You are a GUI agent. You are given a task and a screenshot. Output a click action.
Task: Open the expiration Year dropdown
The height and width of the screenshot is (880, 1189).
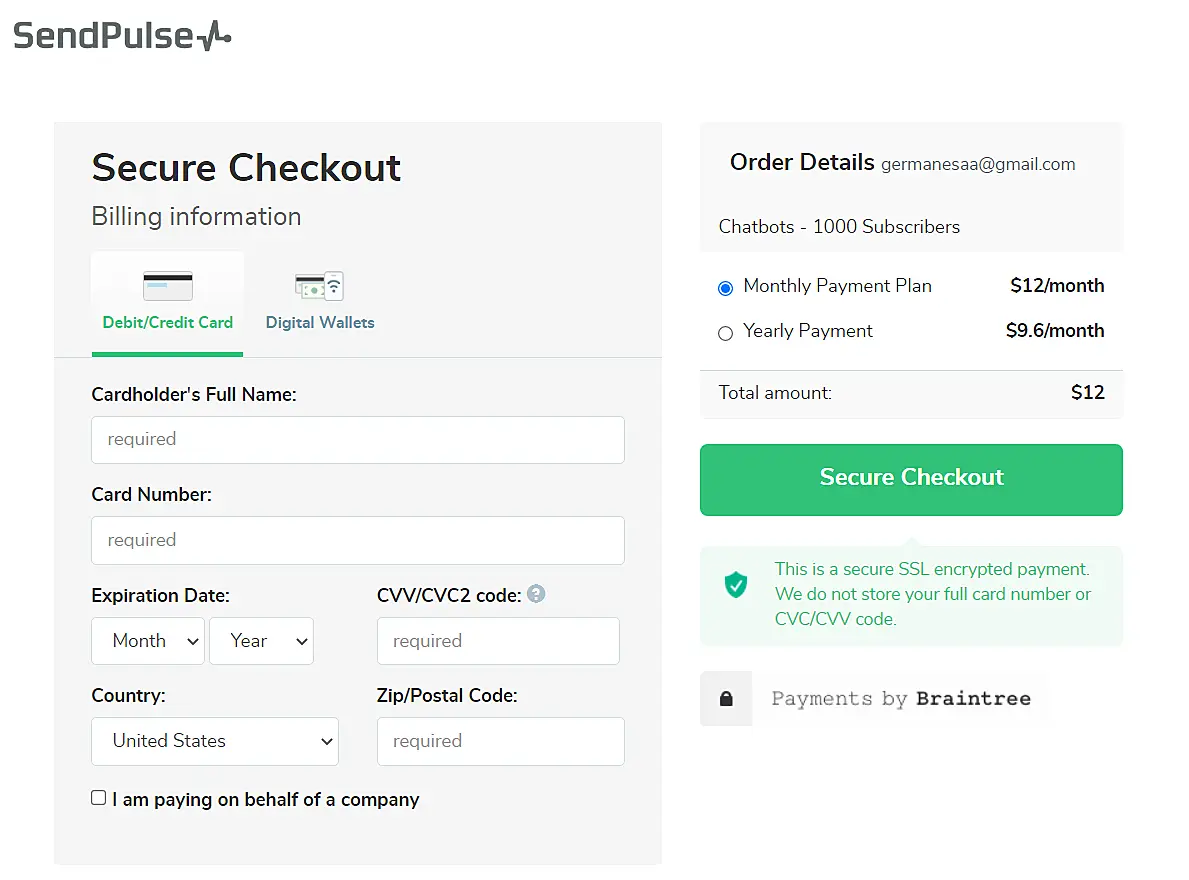point(261,641)
